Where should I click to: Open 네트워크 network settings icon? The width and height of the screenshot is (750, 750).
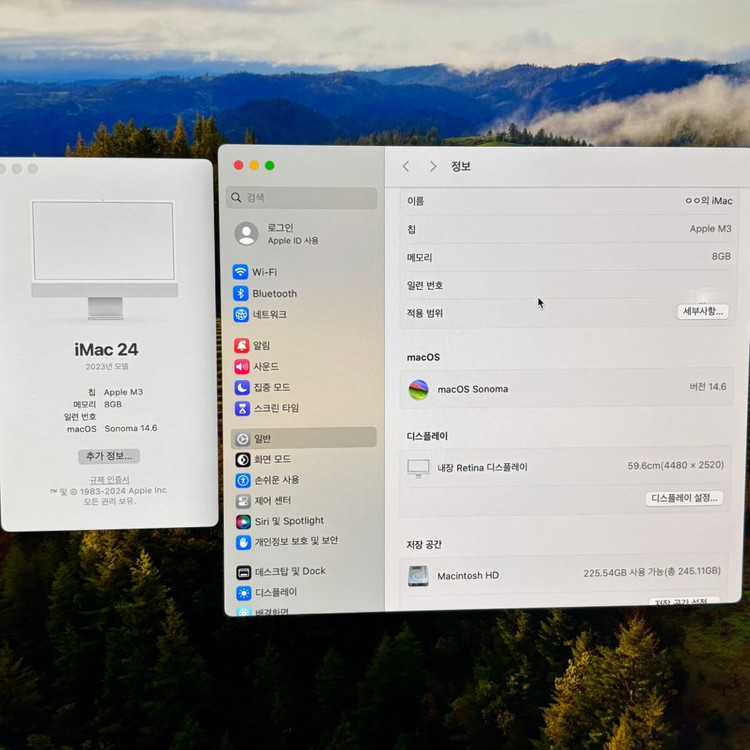[x=241, y=314]
